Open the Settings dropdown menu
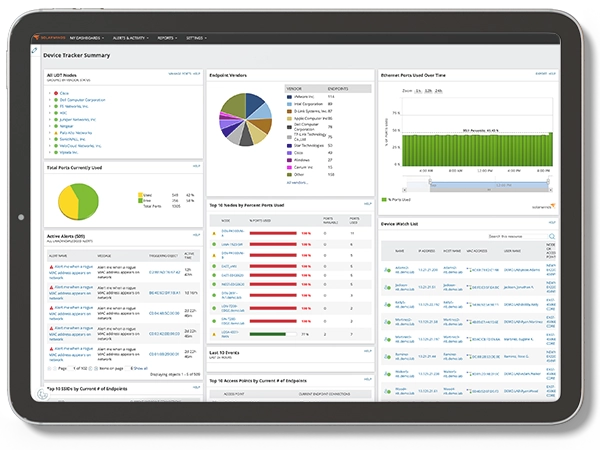600x450 pixels. pos(196,38)
